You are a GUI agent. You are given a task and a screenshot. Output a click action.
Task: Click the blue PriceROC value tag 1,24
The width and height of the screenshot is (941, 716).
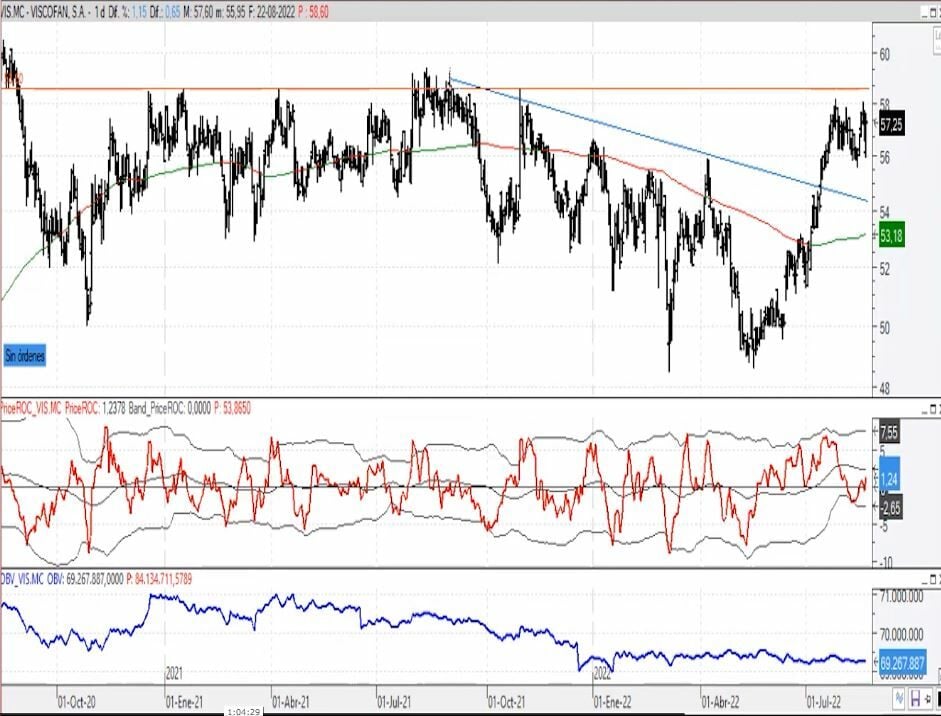pos(889,479)
